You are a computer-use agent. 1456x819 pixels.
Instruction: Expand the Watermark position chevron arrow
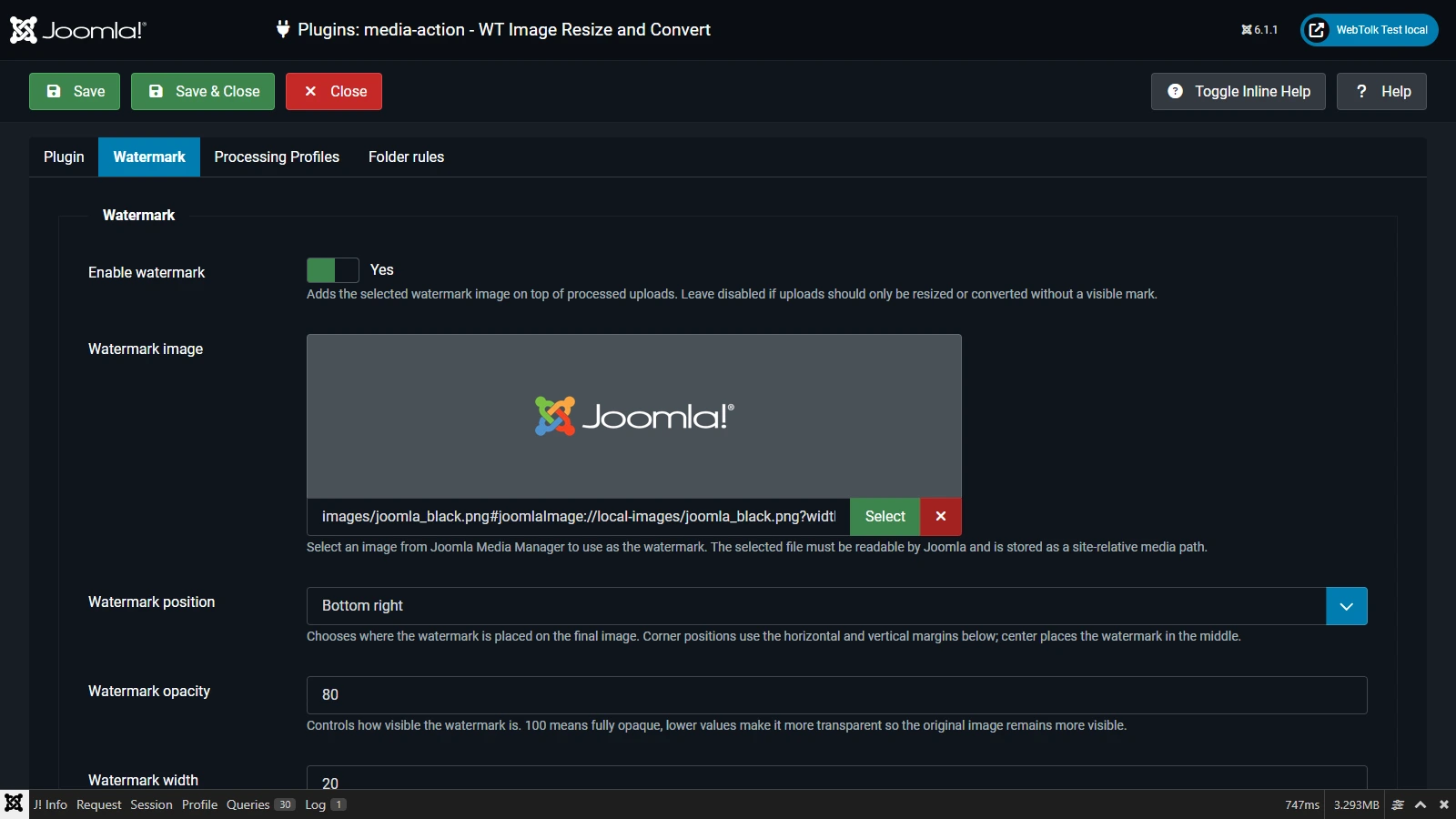click(x=1347, y=606)
